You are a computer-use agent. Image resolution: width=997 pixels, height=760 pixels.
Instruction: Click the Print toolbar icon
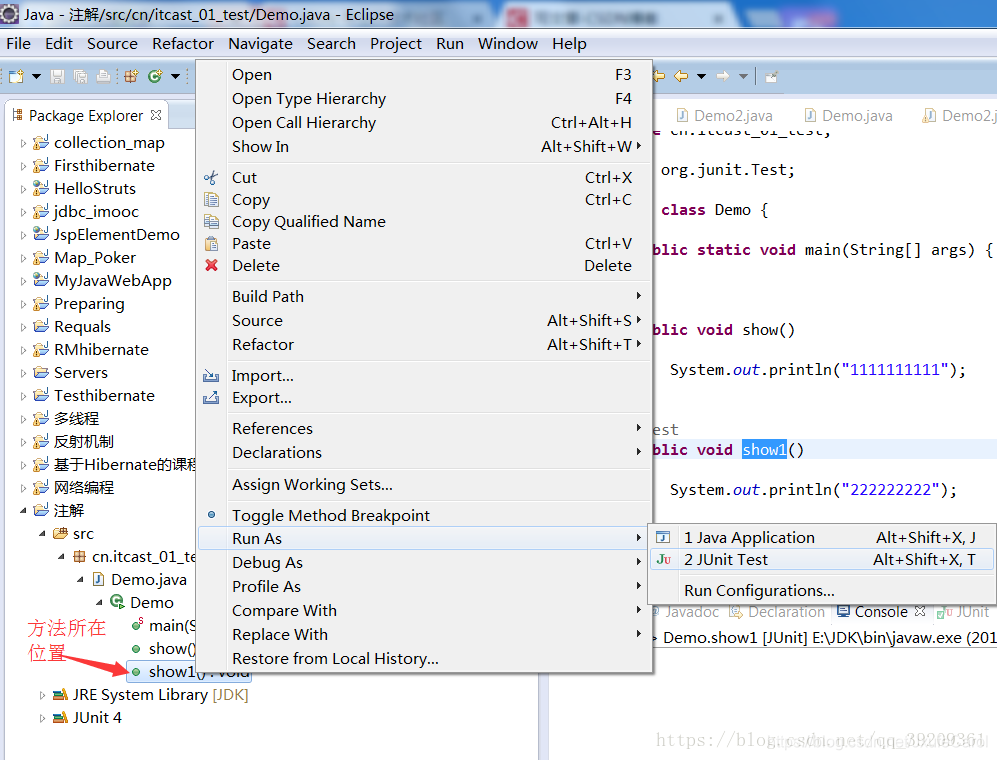pos(103,76)
